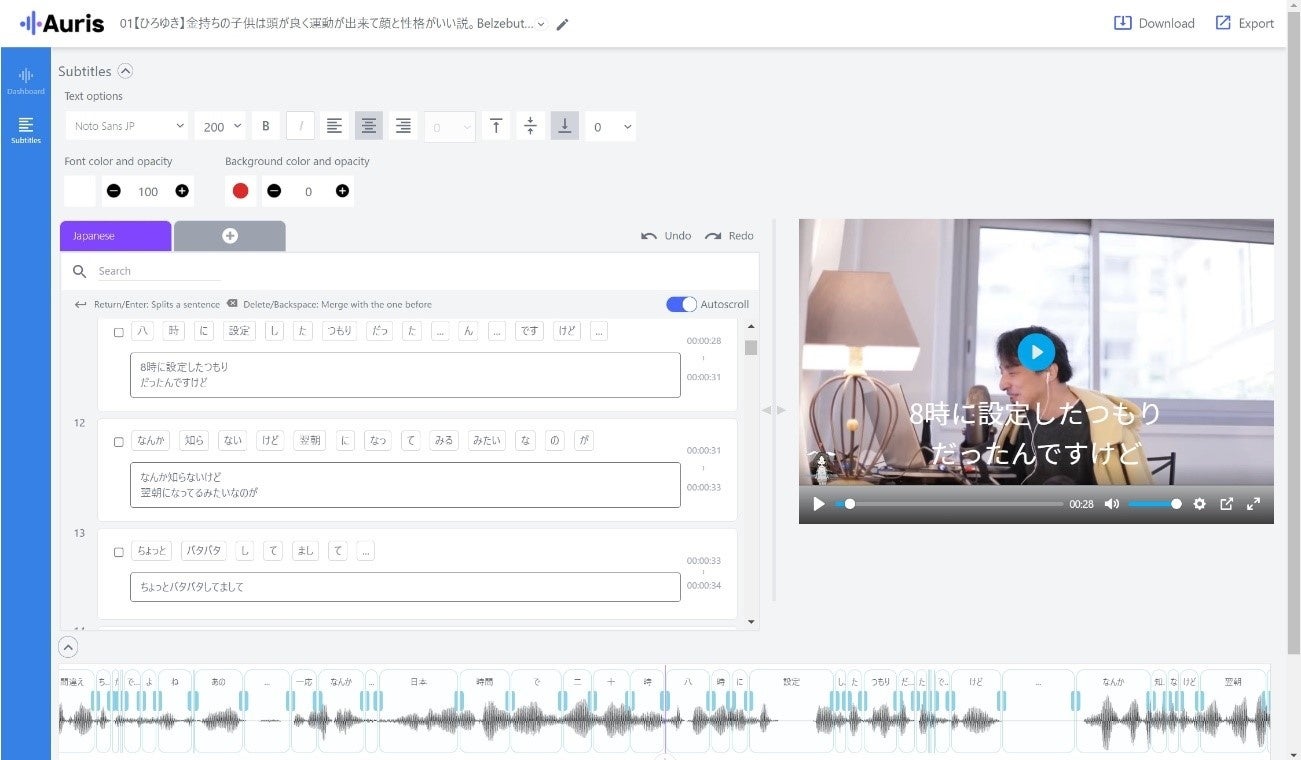Center-align subtitle text

(369, 126)
